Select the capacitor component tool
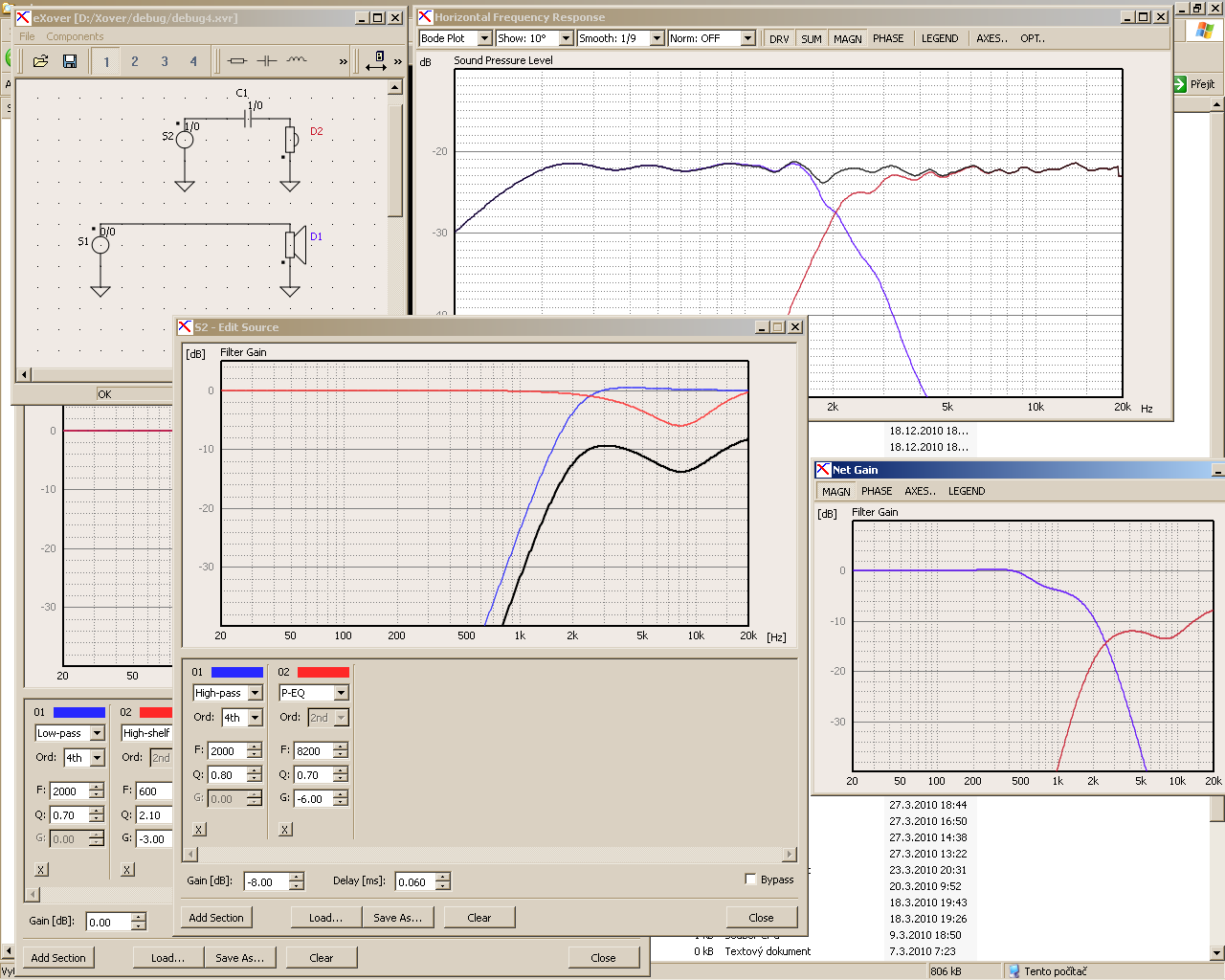The height and width of the screenshot is (980, 1225). pyautogui.click(x=267, y=61)
